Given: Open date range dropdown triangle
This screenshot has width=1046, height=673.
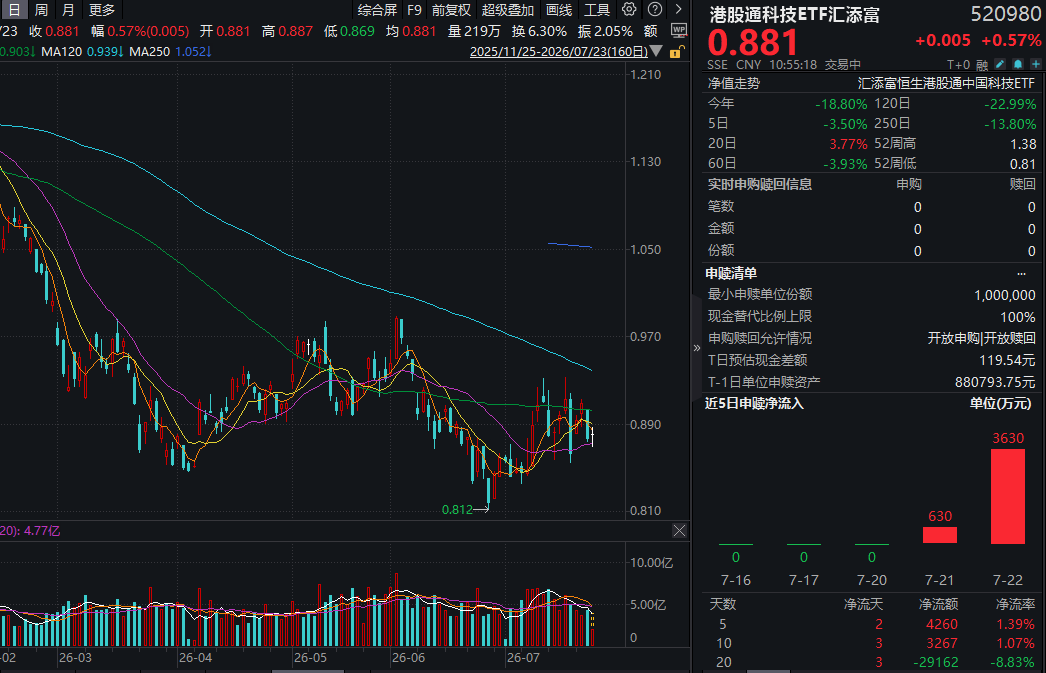Looking at the screenshot, I should (x=656, y=51).
